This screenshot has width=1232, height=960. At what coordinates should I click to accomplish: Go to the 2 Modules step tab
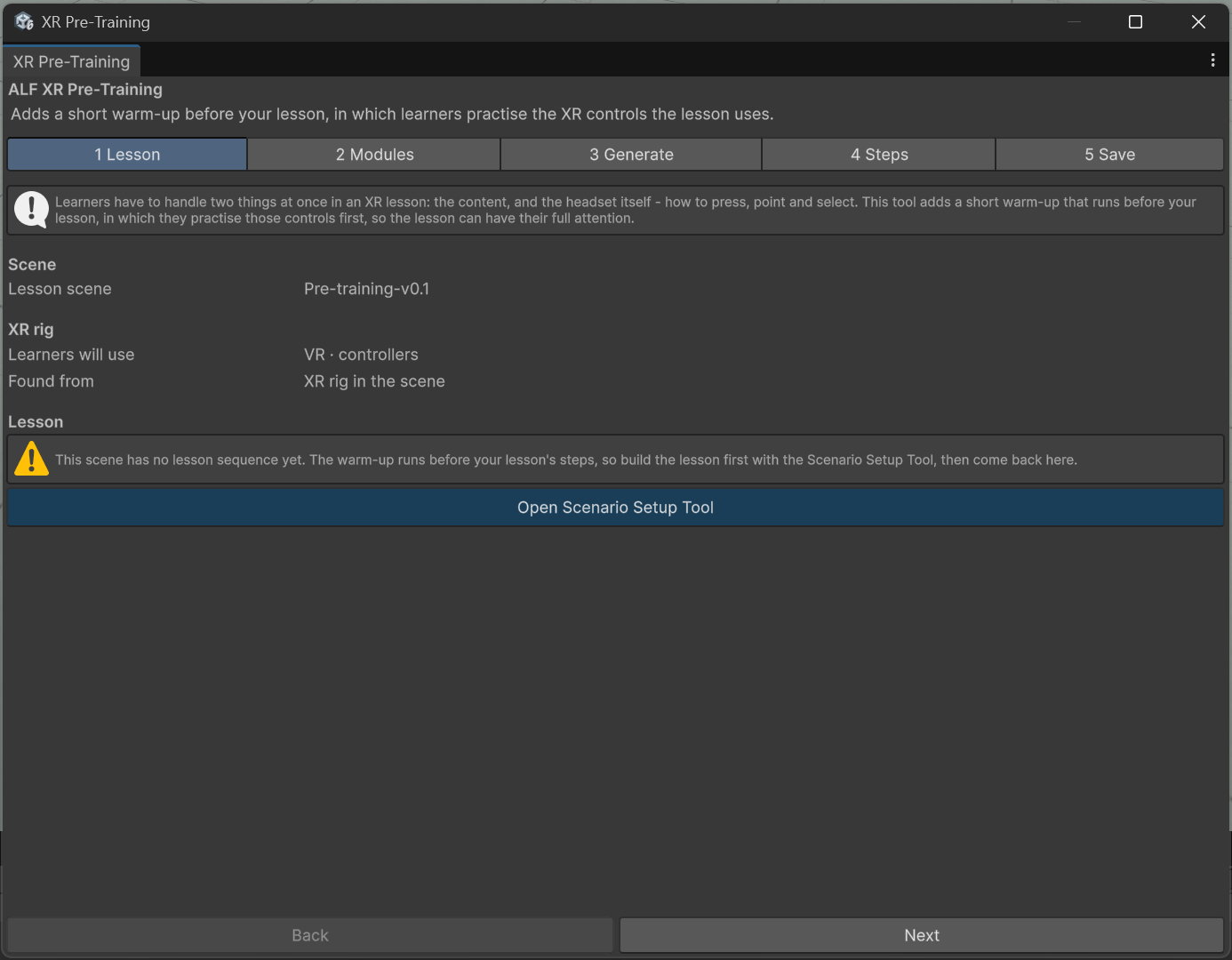click(x=374, y=154)
